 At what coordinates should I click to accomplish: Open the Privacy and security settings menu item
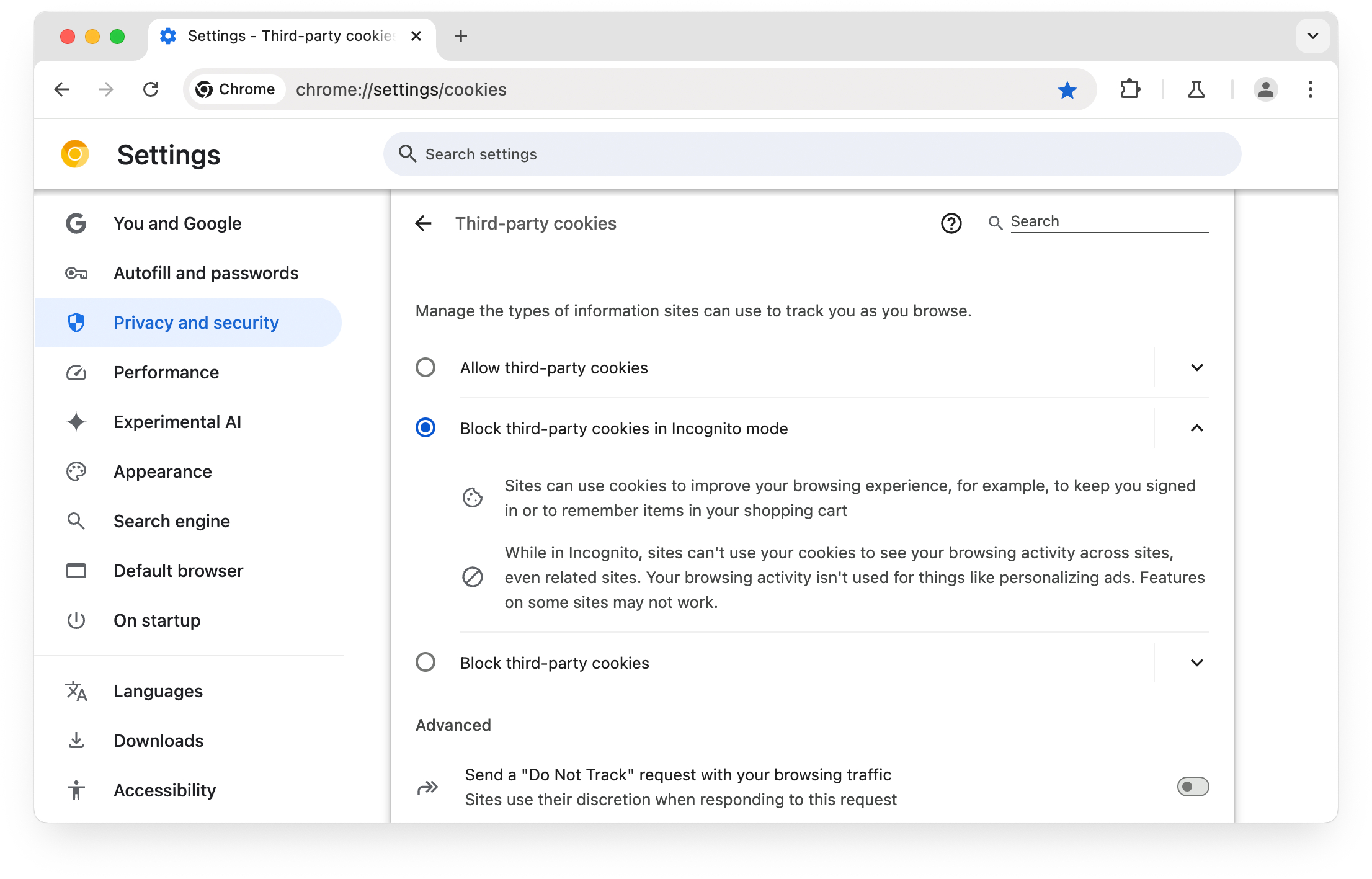coord(196,322)
